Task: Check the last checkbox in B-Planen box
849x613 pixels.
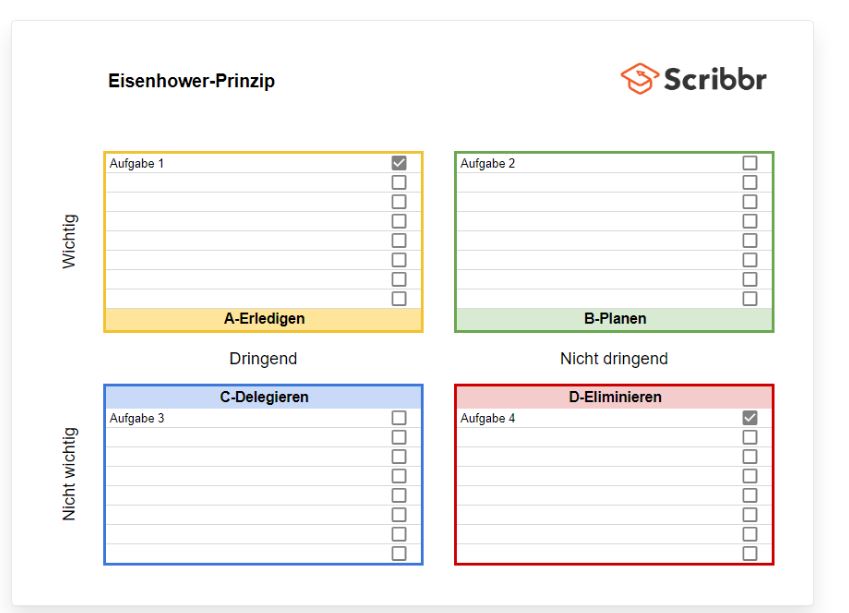Action: [750, 298]
